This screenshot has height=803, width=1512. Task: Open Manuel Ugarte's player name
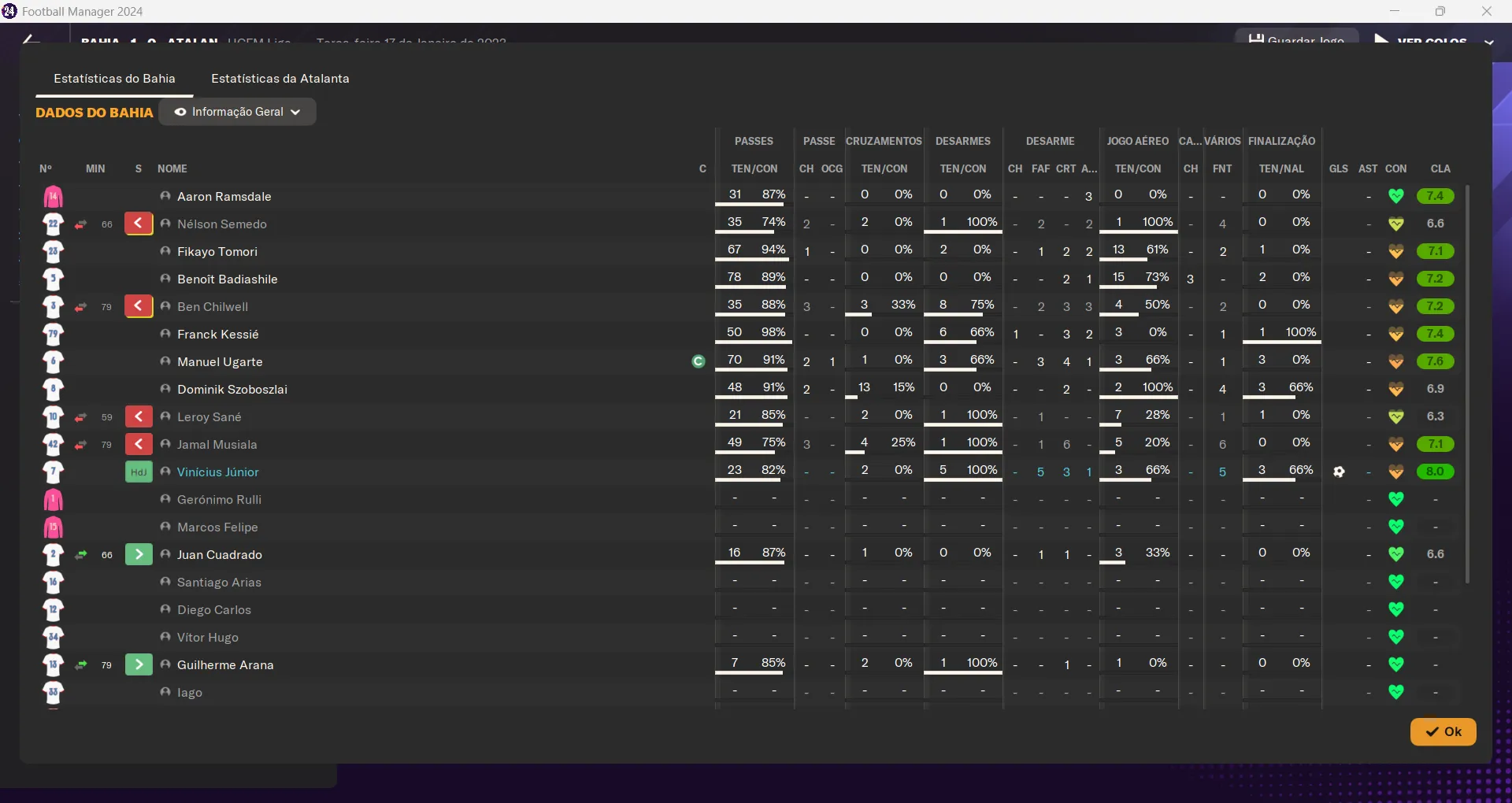click(x=220, y=361)
